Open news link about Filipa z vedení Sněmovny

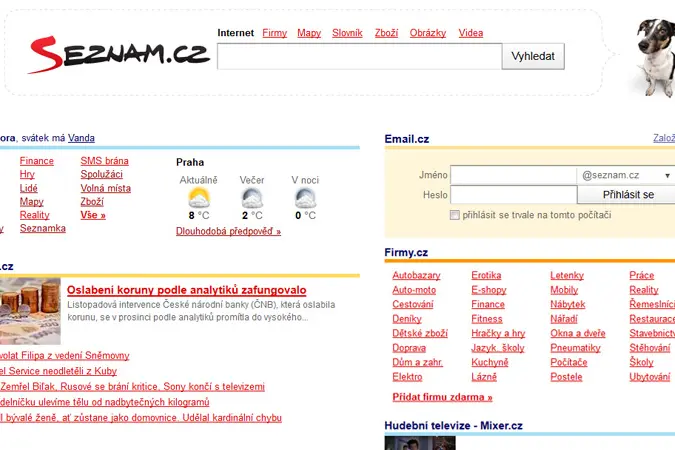point(65,355)
